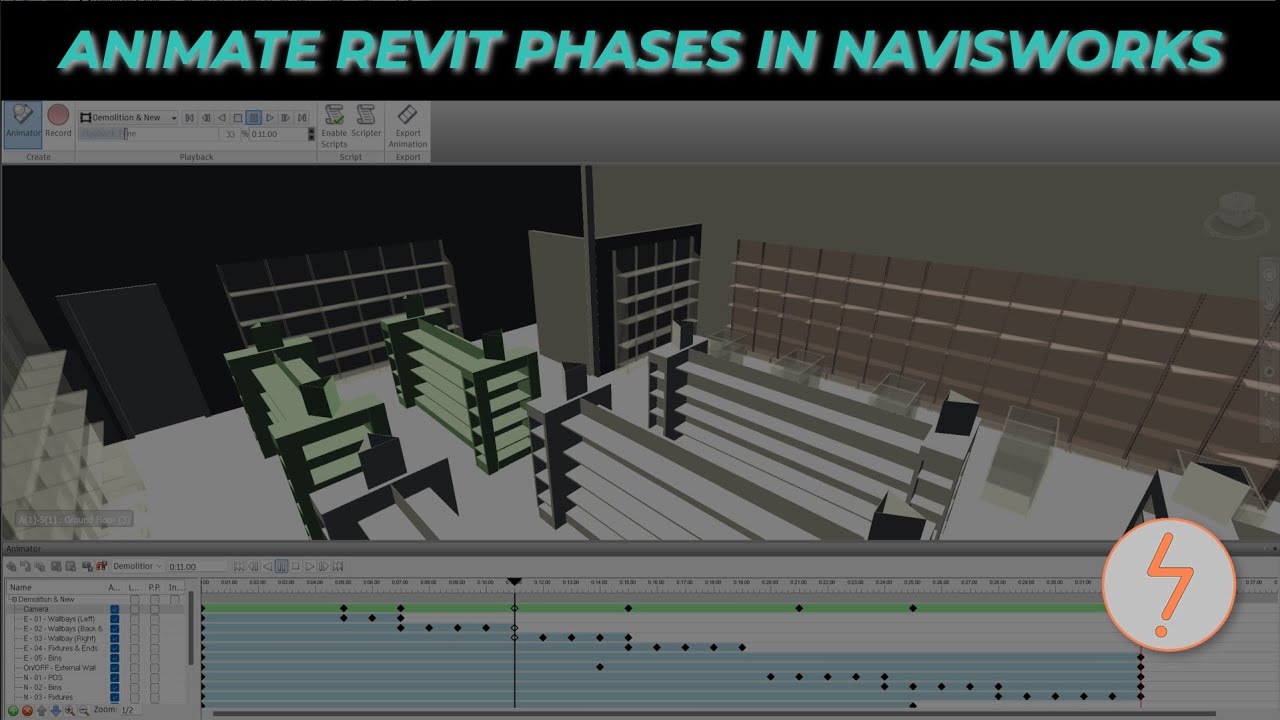This screenshot has width=1280, height=720.
Task: Step back one frame in Animator toolbar
Action: (253, 567)
